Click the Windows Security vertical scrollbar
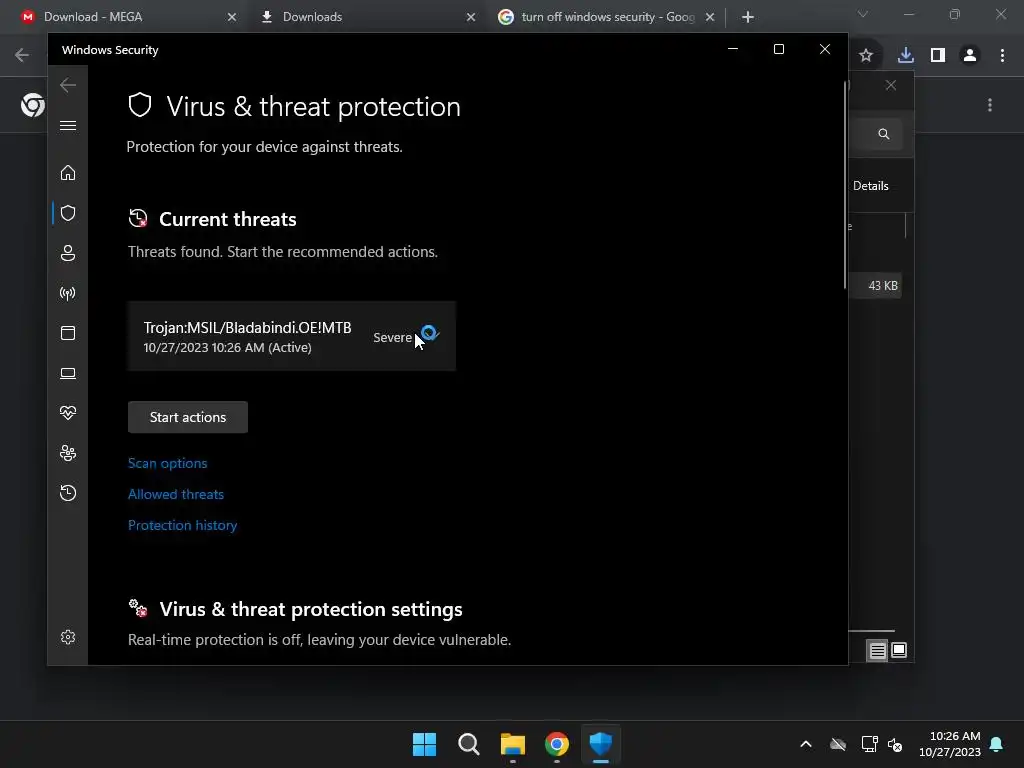This screenshot has height=768, width=1024. pos(845,185)
